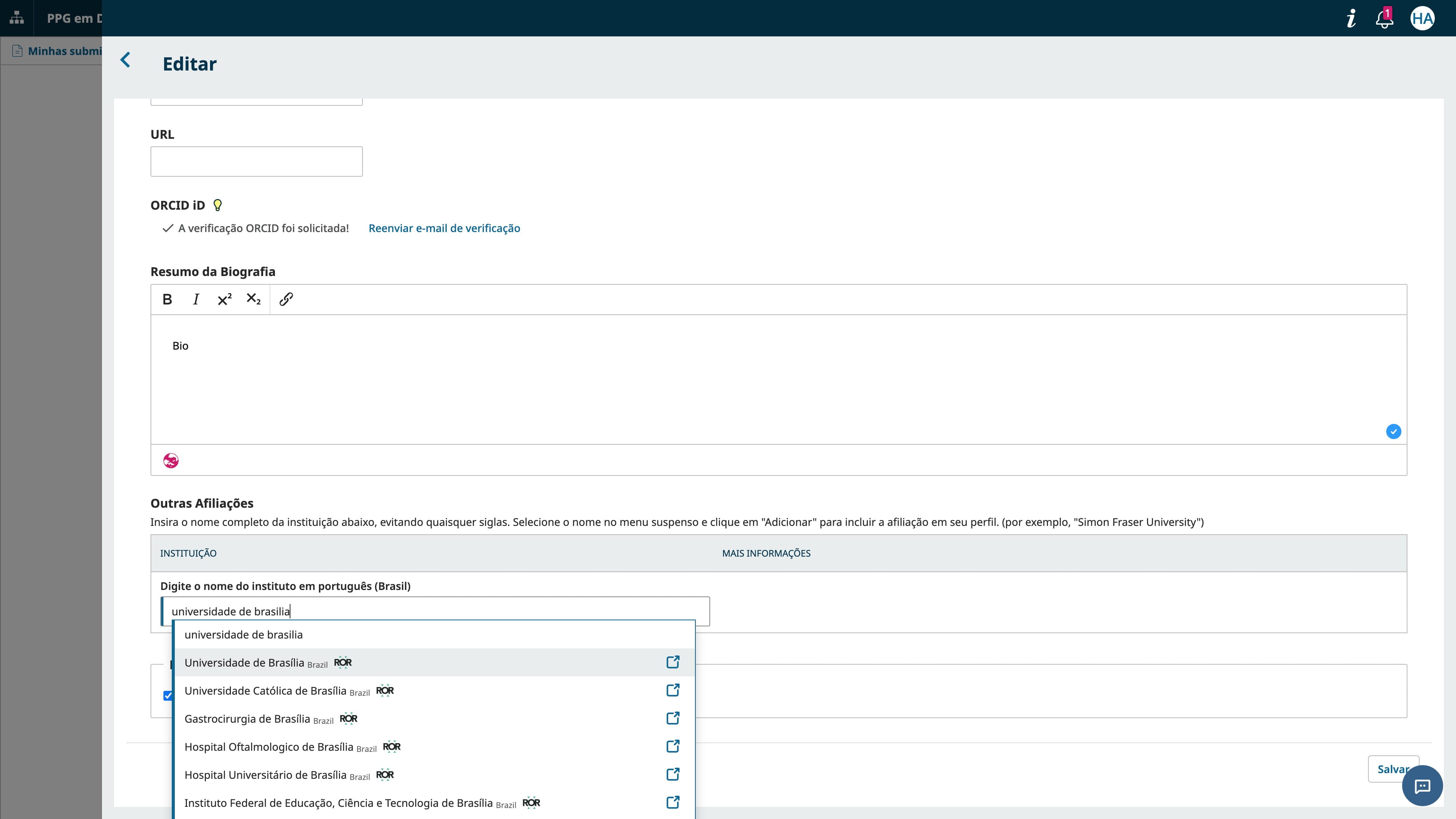Click the help info icon

1351,19
